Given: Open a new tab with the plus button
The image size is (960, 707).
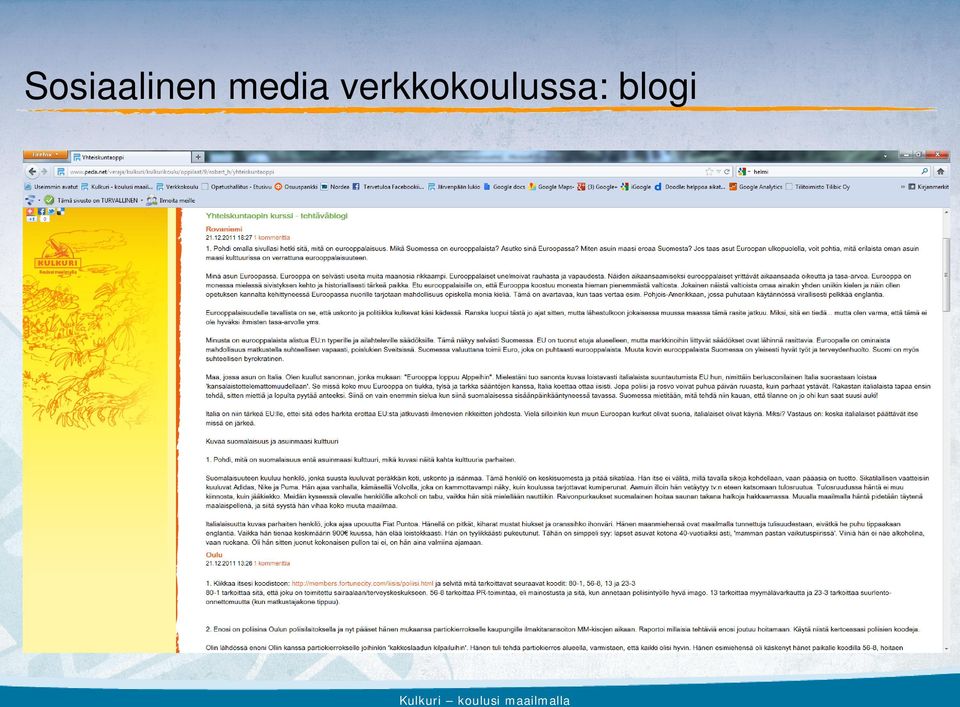Looking at the screenshot, I should (x=198, y=157).
